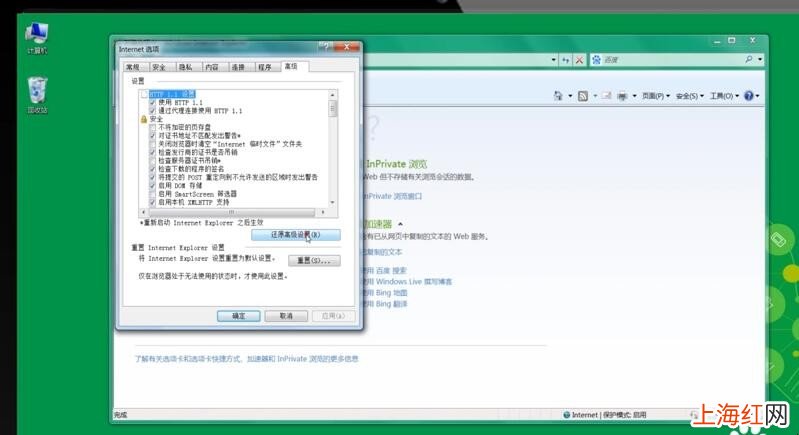Click settings list horizontal scroll-right arrow
Screen dimensions: 799x435
coord(323,212)
